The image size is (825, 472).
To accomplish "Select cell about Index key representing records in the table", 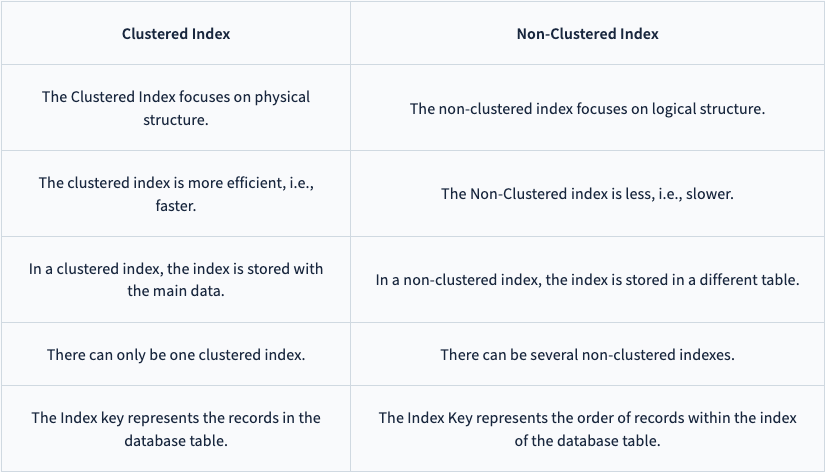I will click(x=176, y=428).
